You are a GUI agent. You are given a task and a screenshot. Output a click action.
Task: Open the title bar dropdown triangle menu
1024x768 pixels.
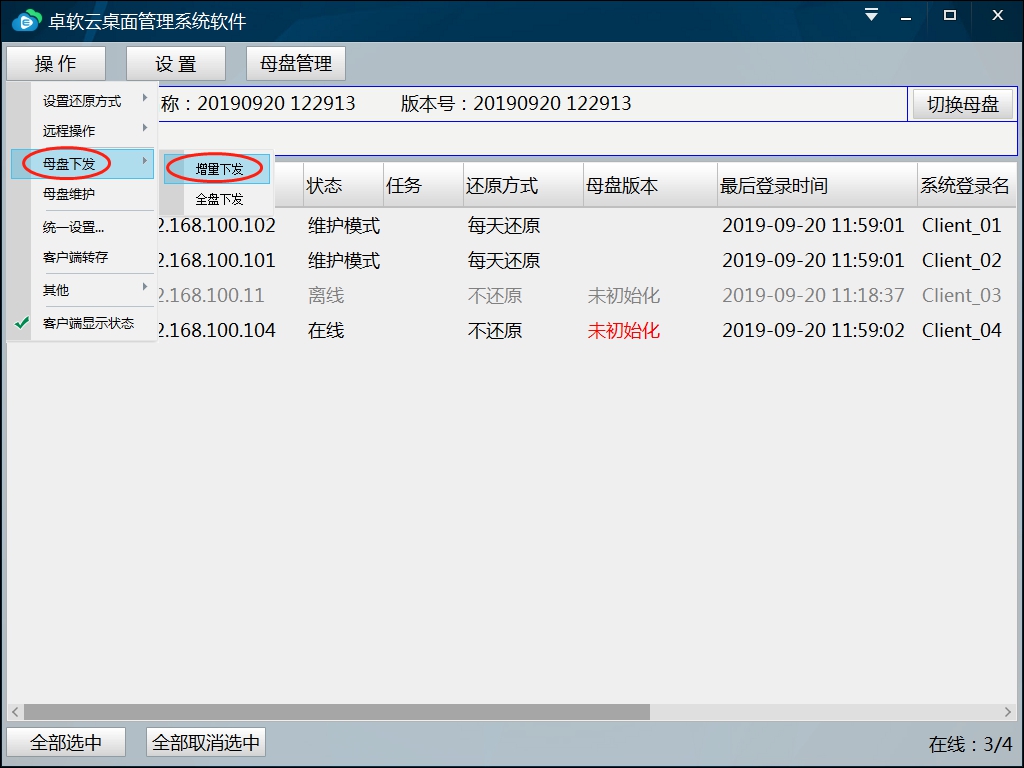[x=872, y=15]
